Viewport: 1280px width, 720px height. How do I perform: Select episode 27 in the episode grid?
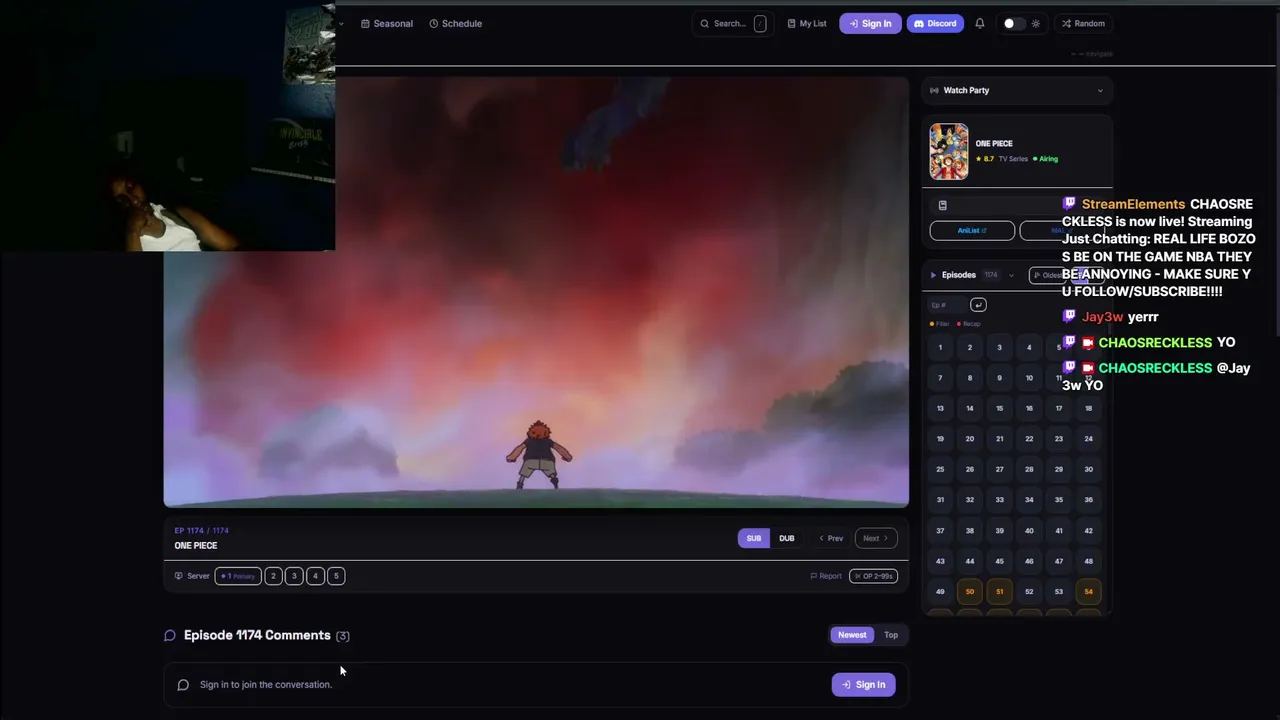click(x=999, y=469)
